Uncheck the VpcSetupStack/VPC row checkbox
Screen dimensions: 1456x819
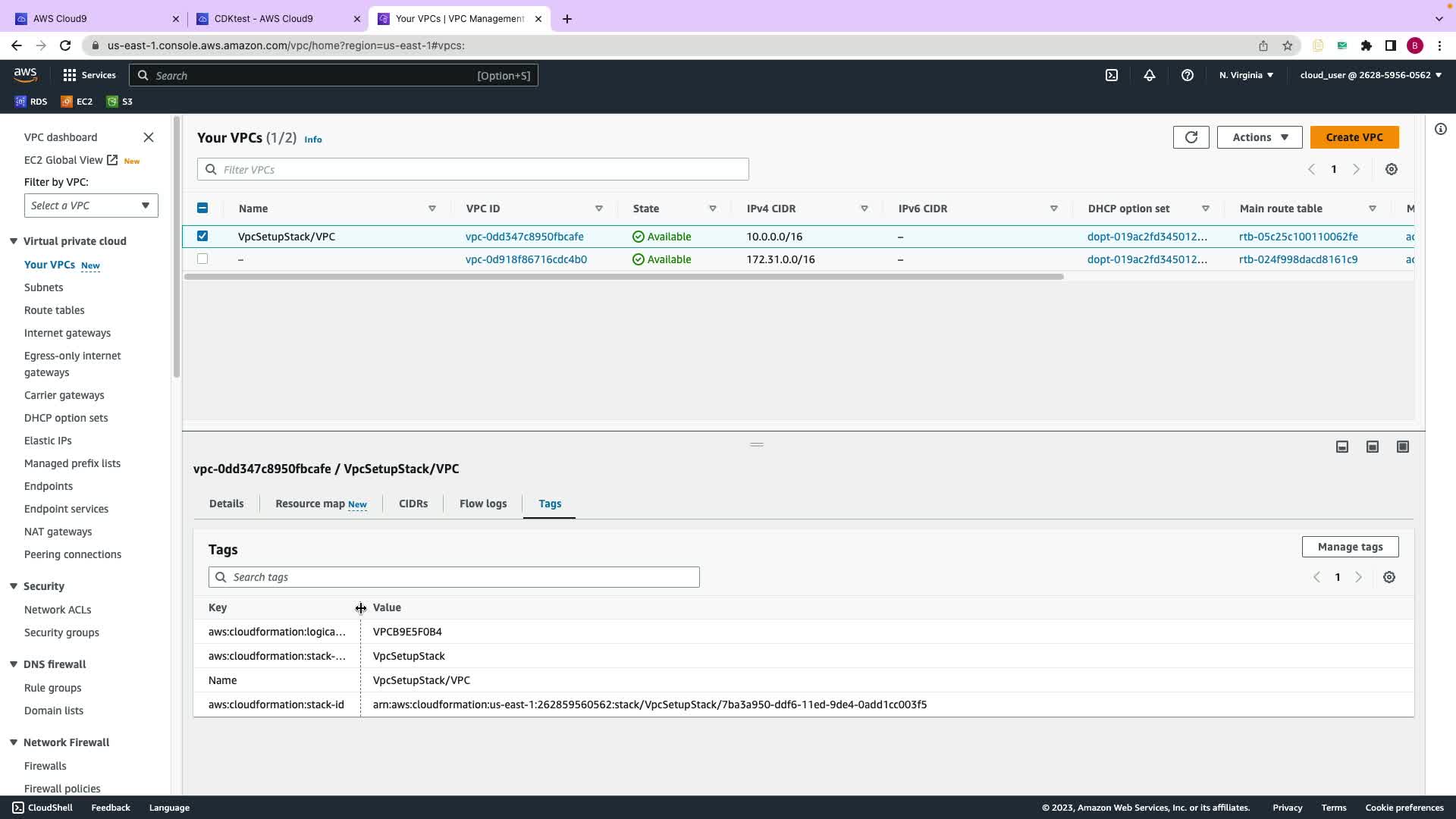point(202,237)
